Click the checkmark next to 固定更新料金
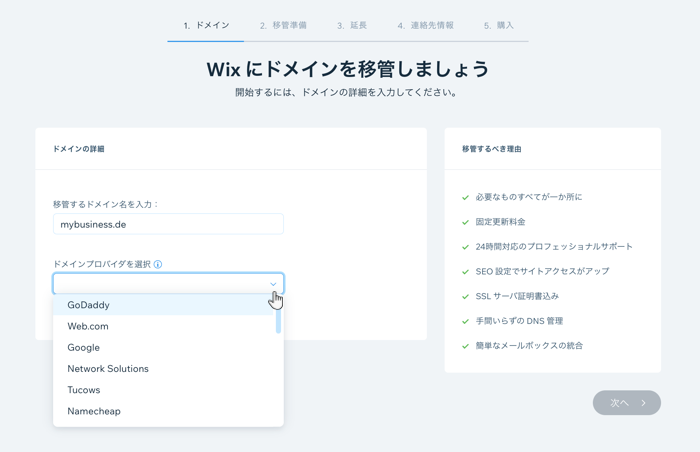 point(465,222)
